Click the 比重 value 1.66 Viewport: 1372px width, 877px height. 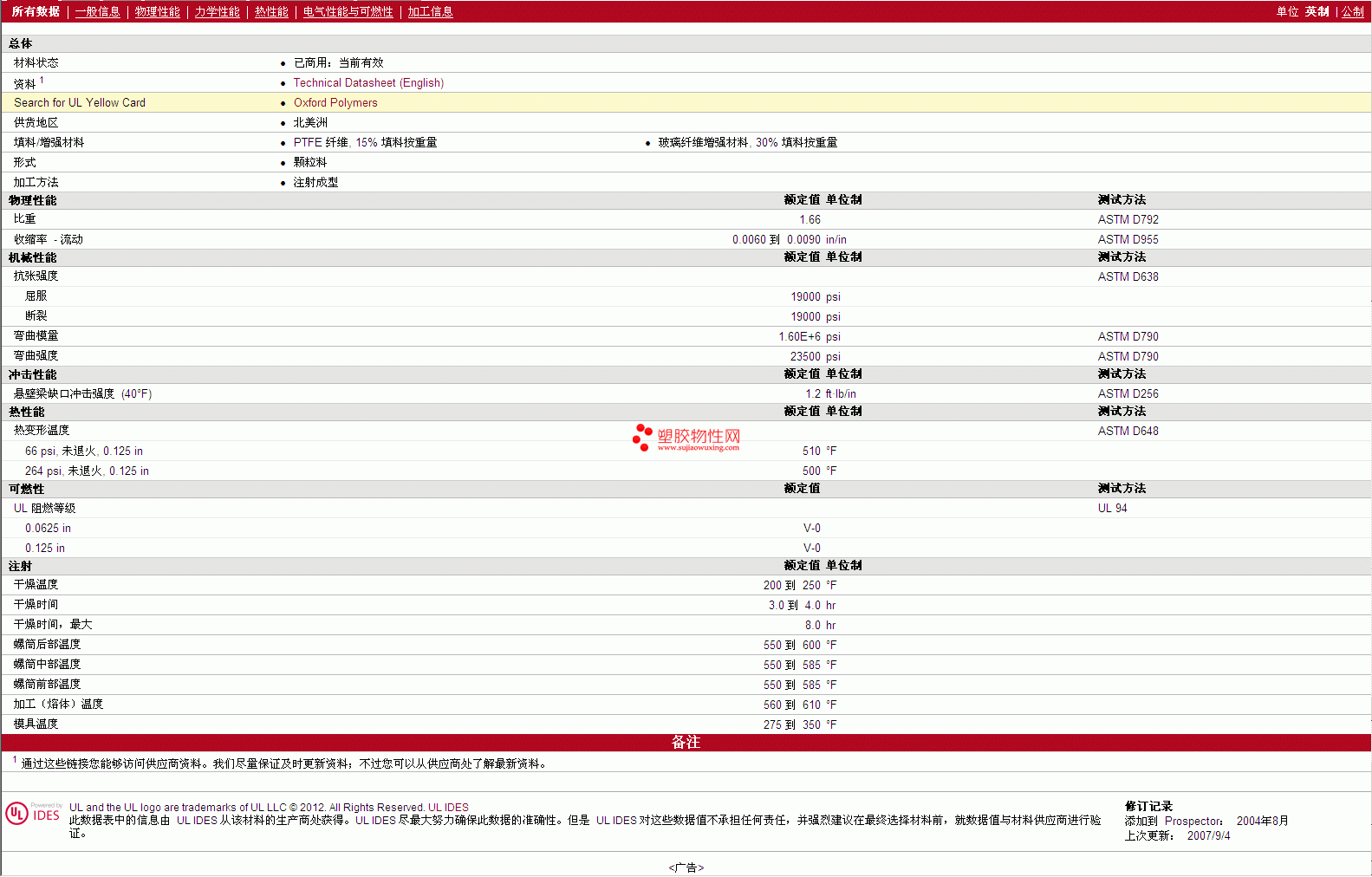(x=810, y=220)
